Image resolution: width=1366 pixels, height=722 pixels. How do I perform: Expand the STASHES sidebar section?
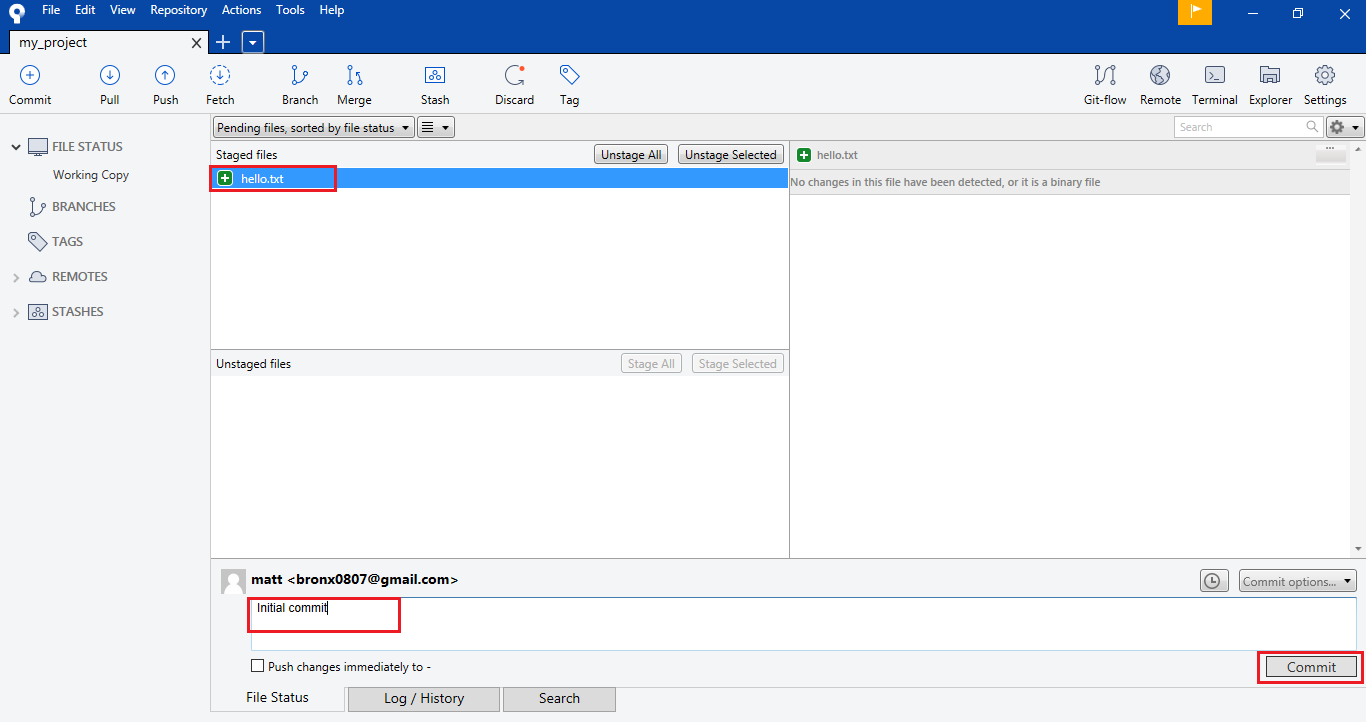click(16, 312)
